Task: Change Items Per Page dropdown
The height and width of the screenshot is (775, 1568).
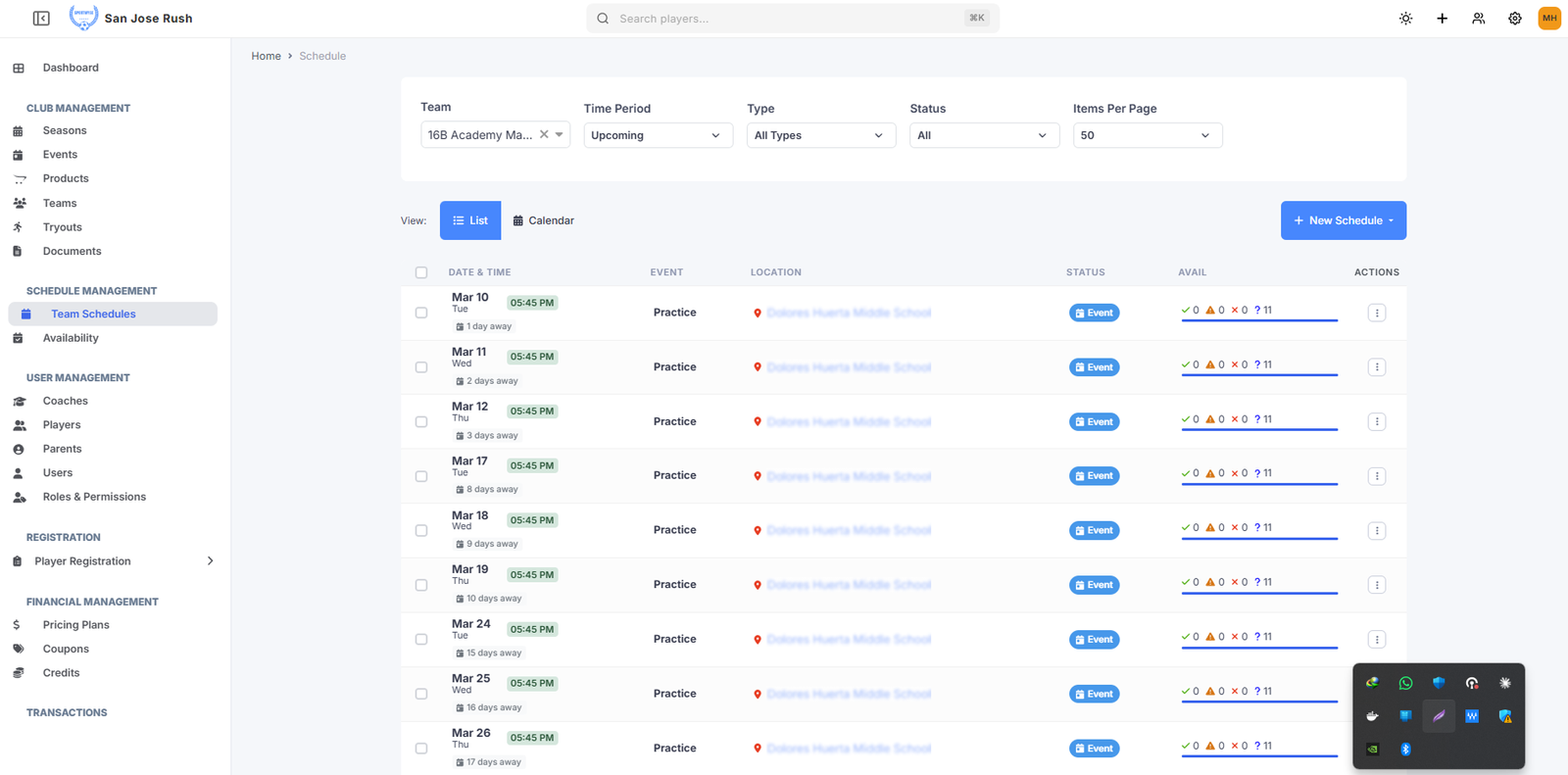Action: (x=1147, y=135)
